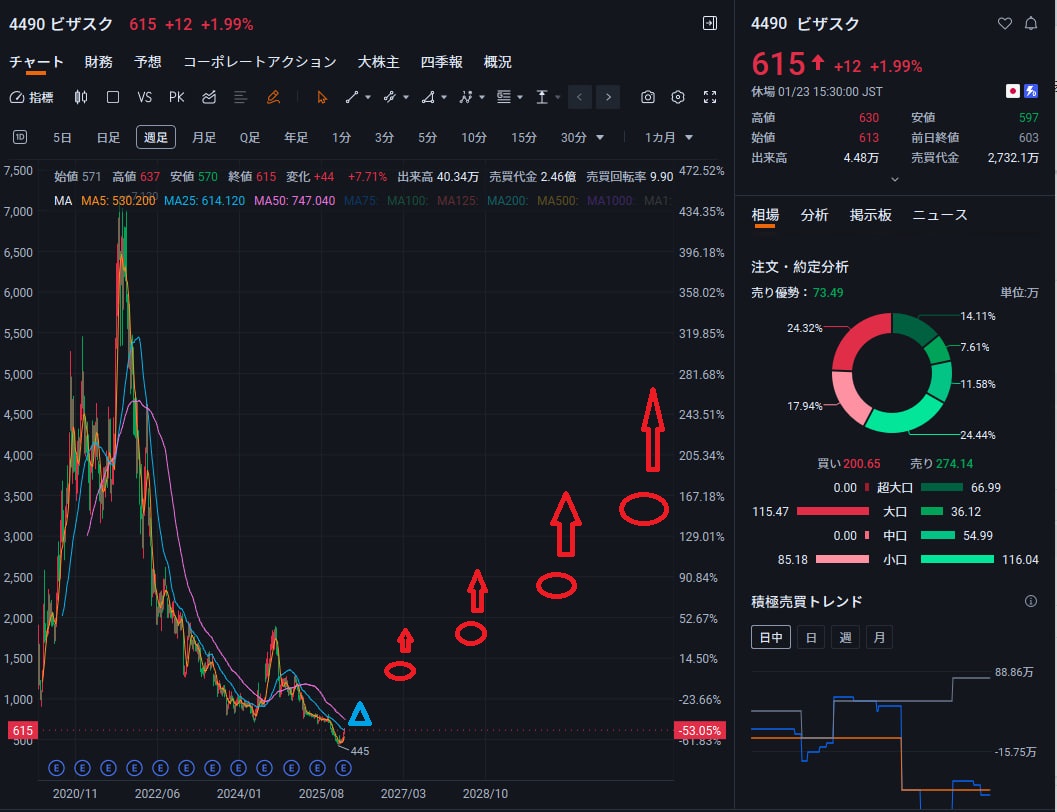1057x812 pixels.
Task: Go to previous drawing with left arrow
Action: (x=580, y=97)
